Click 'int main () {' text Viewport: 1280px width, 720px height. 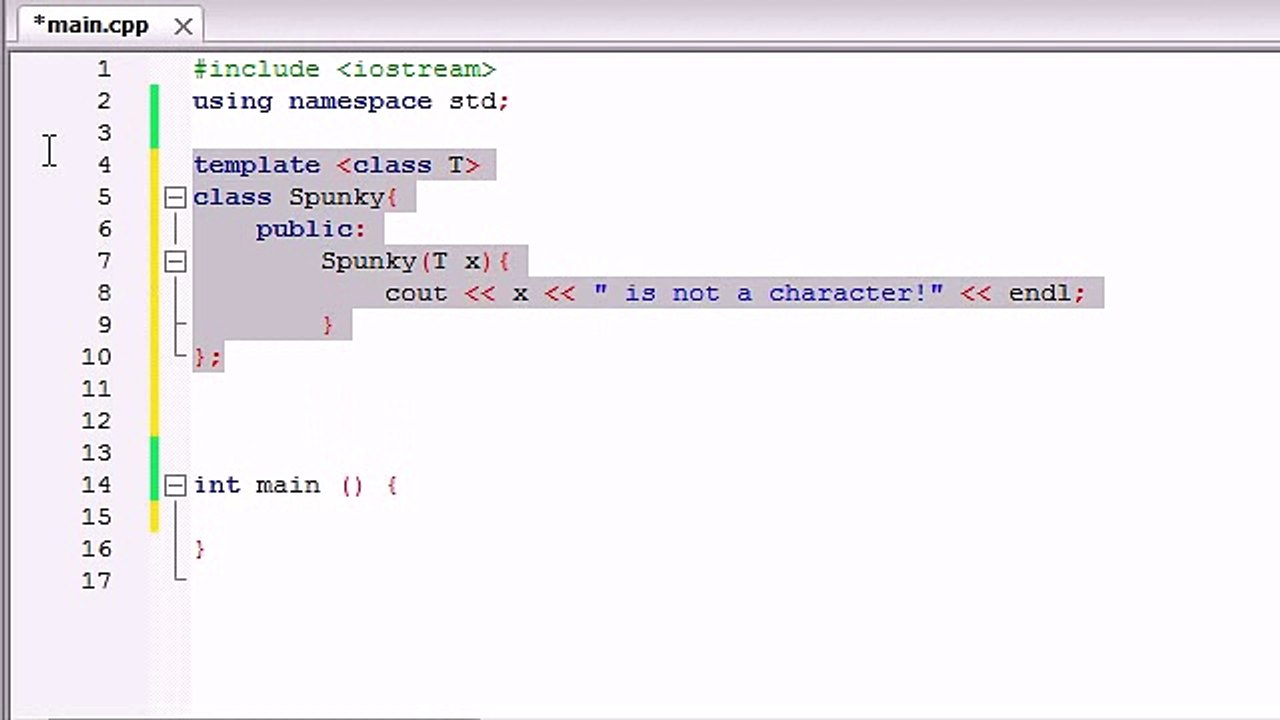tap(296, 485)
